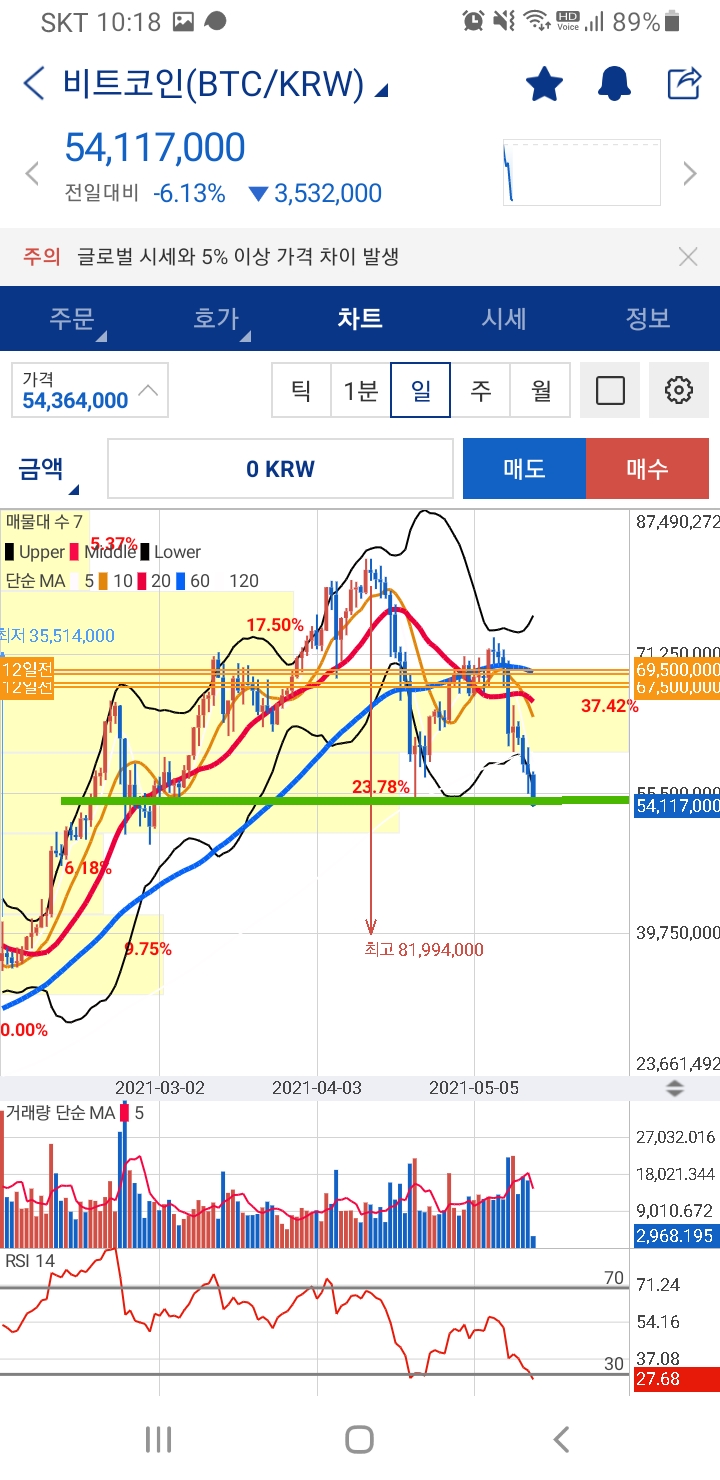Tap the 69,500,000 orange price label

pyautogui.click(x=677, y=669)
